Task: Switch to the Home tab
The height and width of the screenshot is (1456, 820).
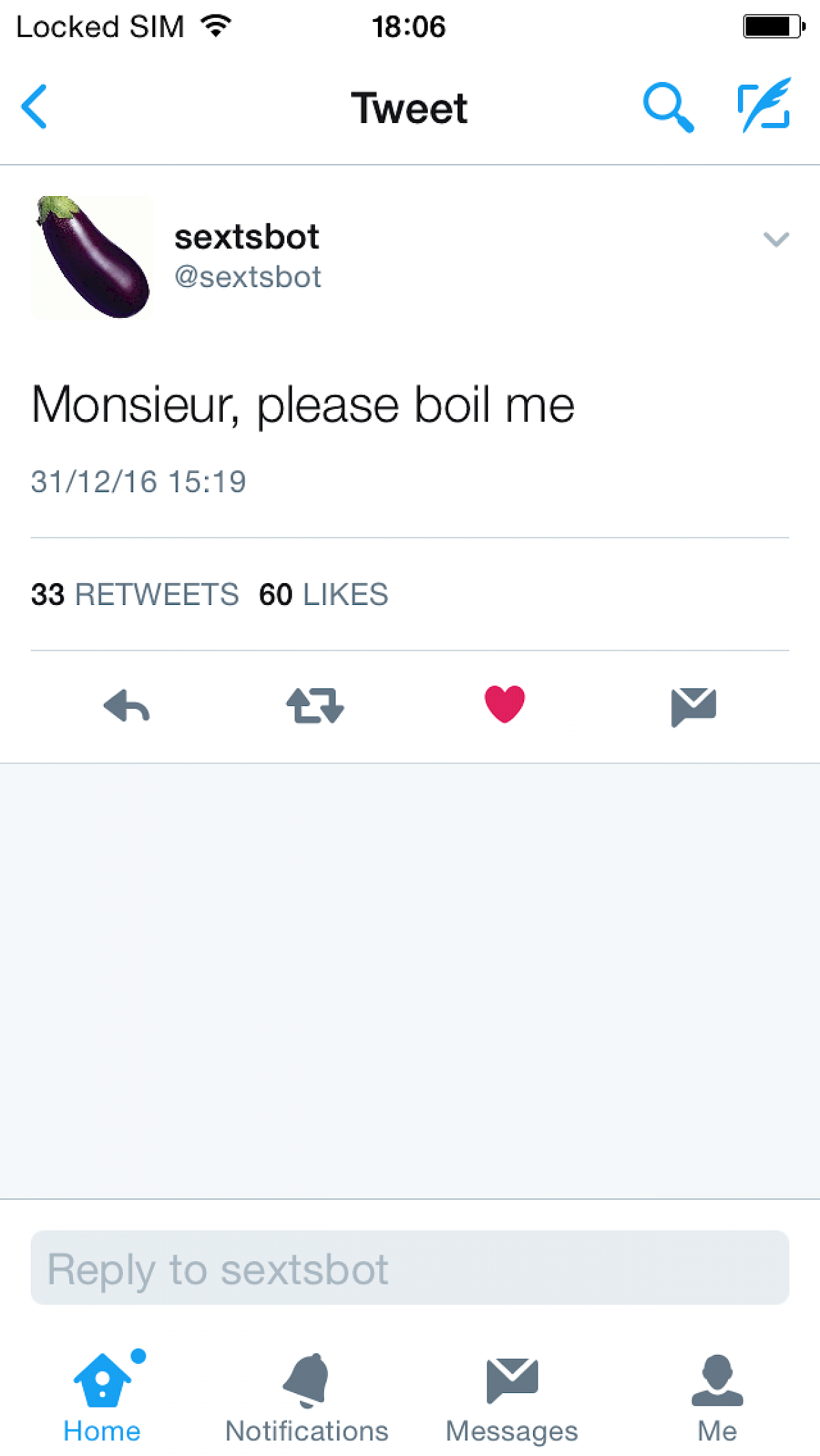Action: pos(102,1396)
